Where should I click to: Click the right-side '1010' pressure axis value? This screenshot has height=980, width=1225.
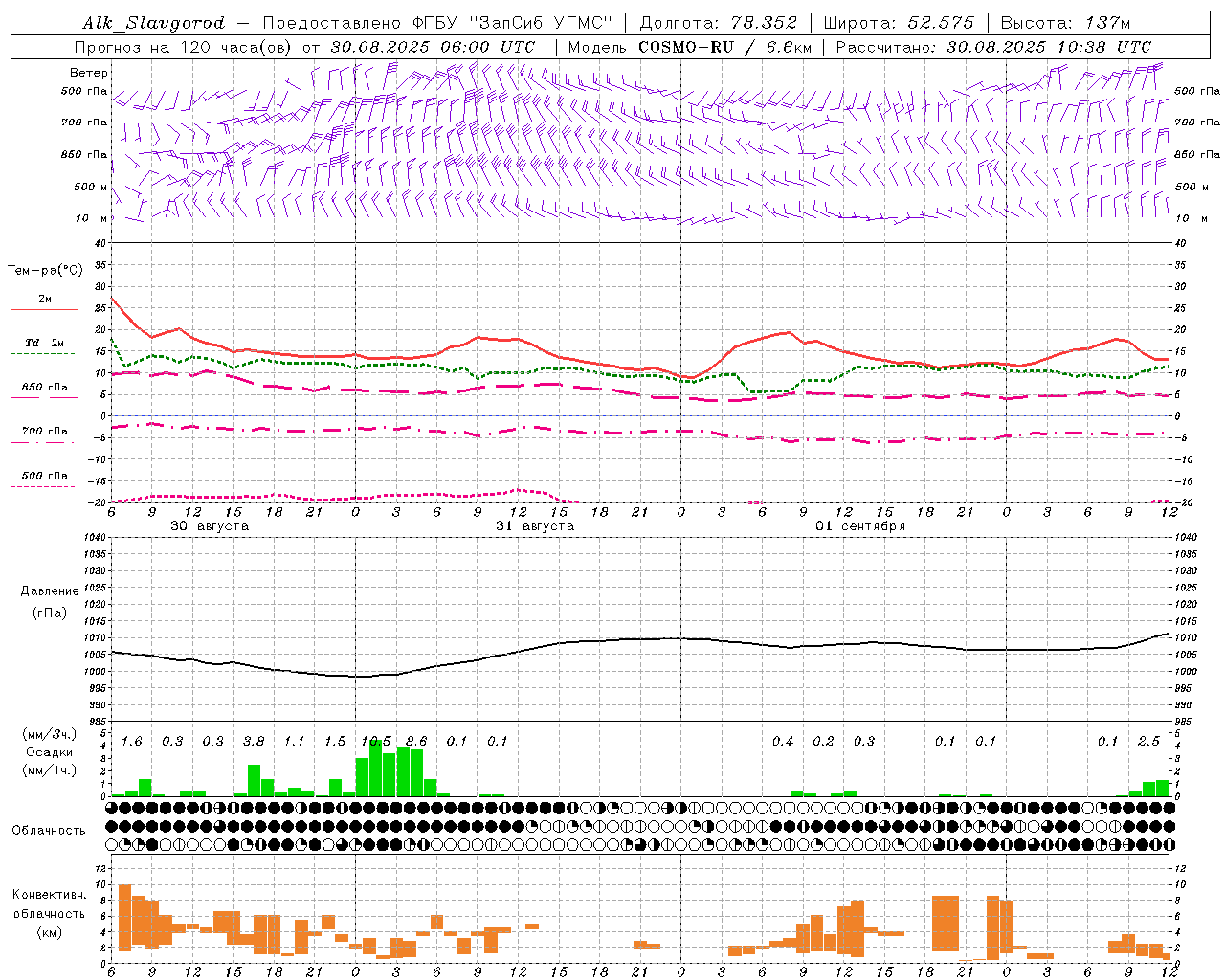pos(1186,638)
